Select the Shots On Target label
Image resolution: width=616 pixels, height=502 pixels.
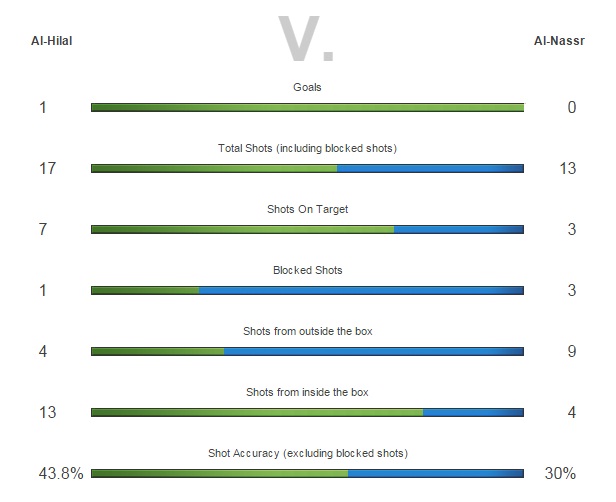point(307,209)
